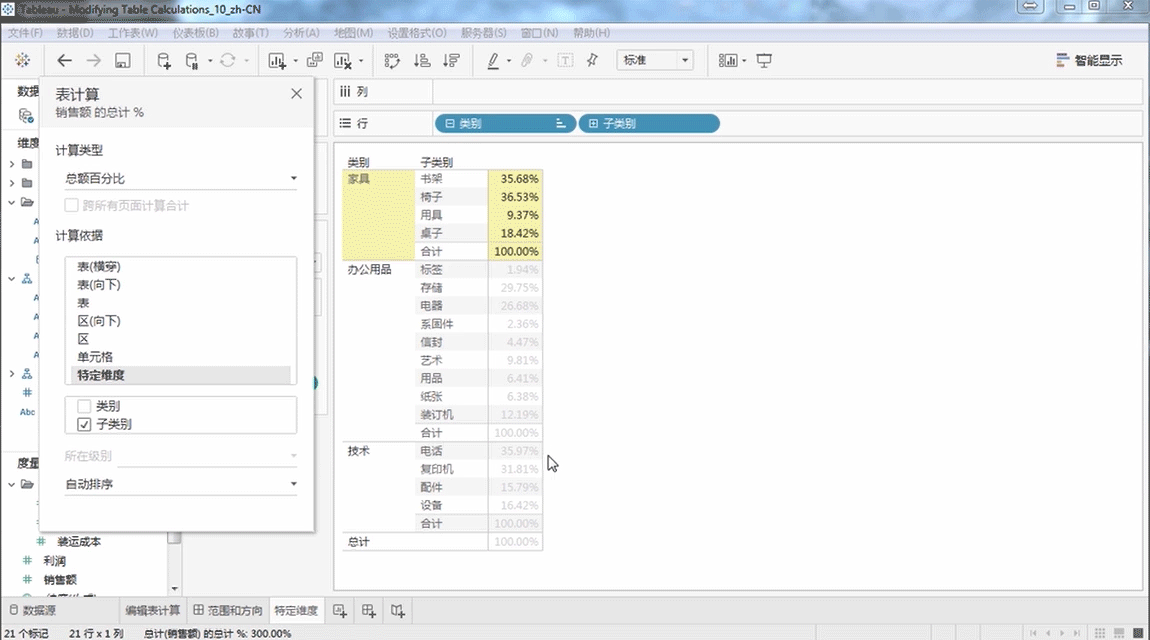Open the 自动排序 dropdown
This screenshot has height=640, width=1150.
(180, 484)
